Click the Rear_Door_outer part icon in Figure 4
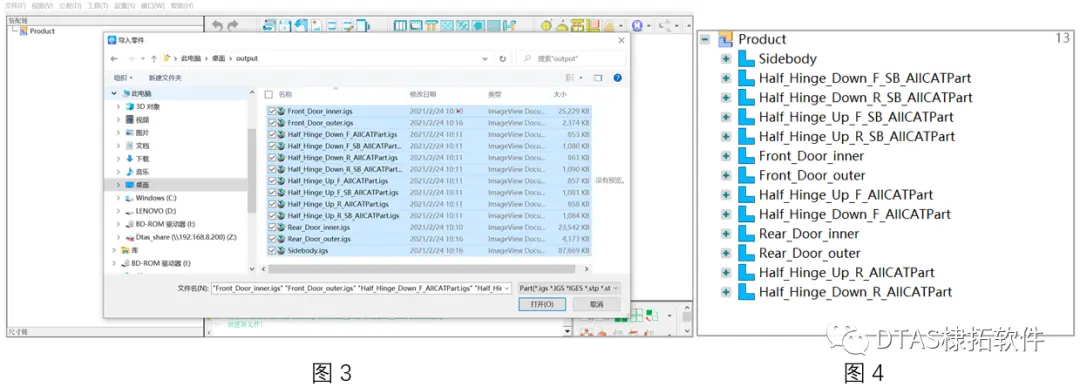 point(746,253)
